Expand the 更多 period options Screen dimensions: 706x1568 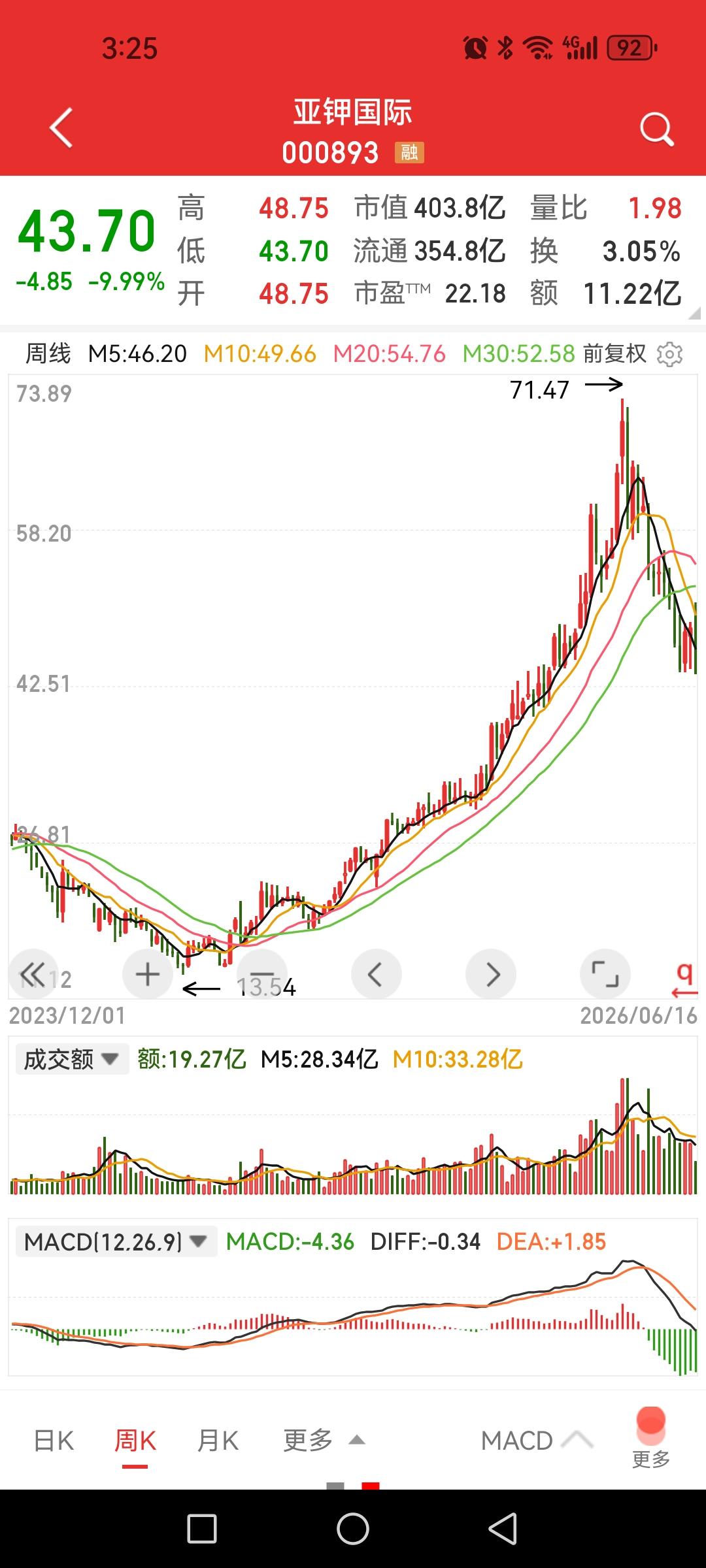pyautogui.click(x=324, y=1440)
